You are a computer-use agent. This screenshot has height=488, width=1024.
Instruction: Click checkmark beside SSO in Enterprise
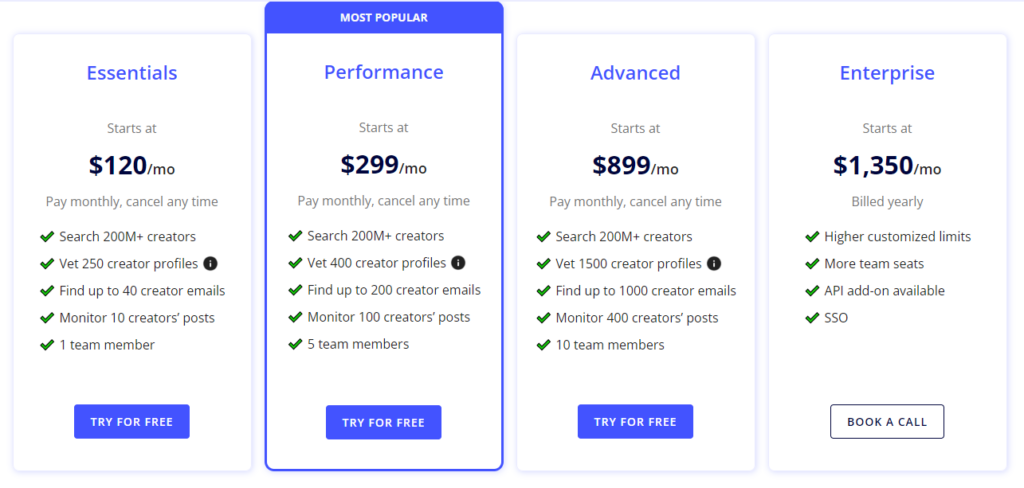coord(812,318)
